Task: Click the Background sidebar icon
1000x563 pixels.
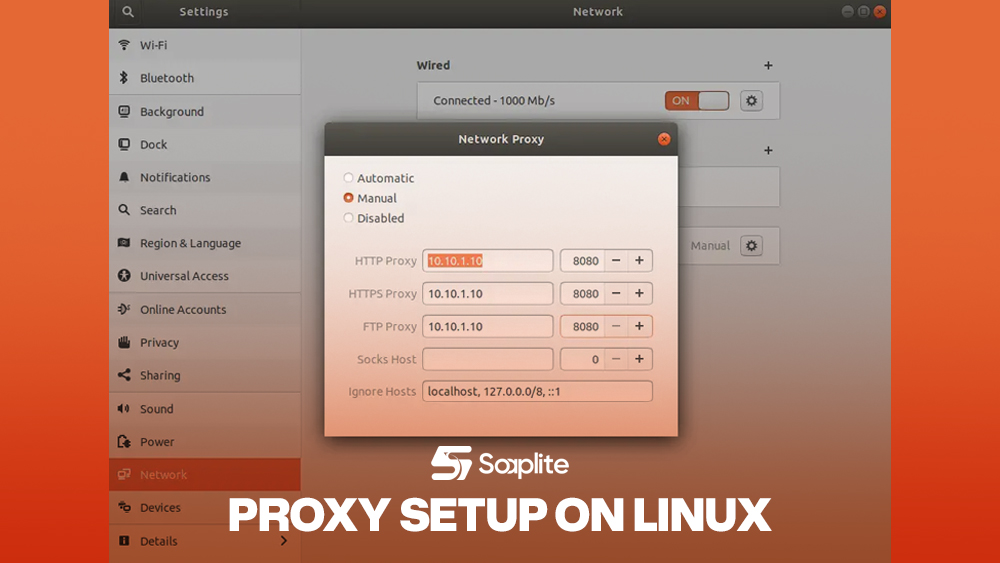Action: (x=124, y=111)
